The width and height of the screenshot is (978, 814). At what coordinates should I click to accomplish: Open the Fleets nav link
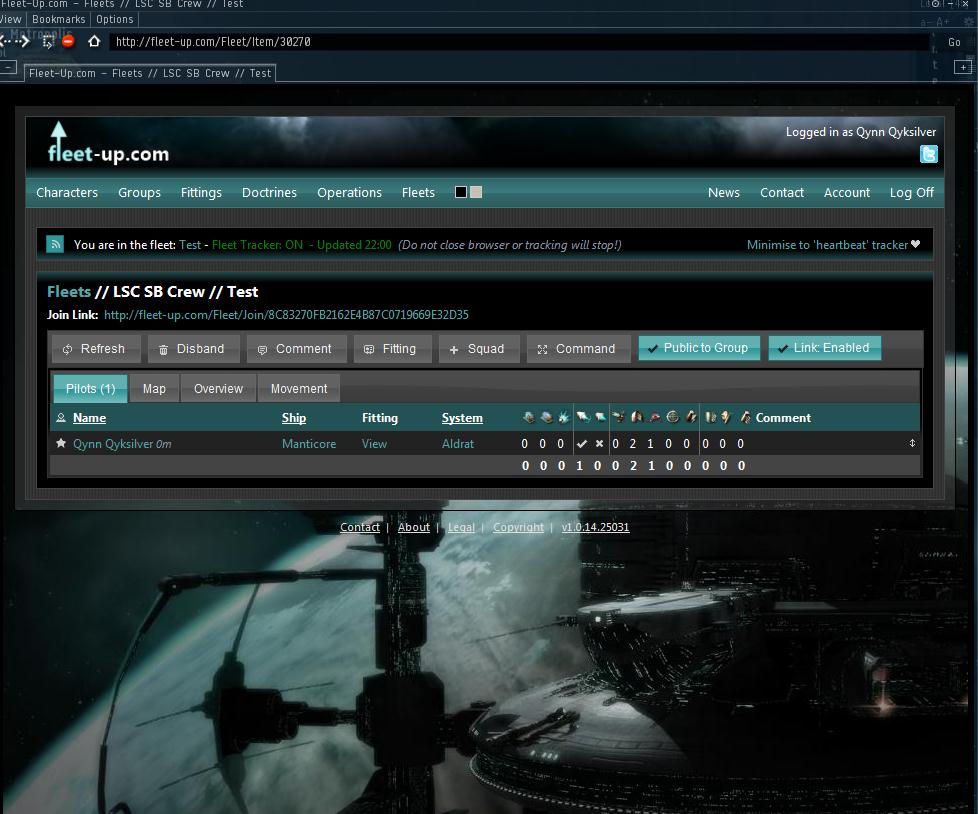[418, 192]
